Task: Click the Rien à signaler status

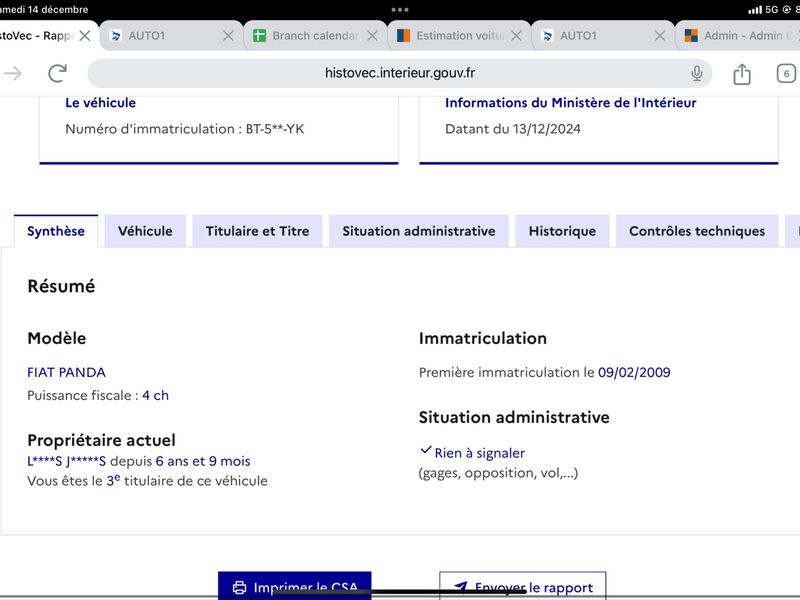Action: tap(479, 453)
